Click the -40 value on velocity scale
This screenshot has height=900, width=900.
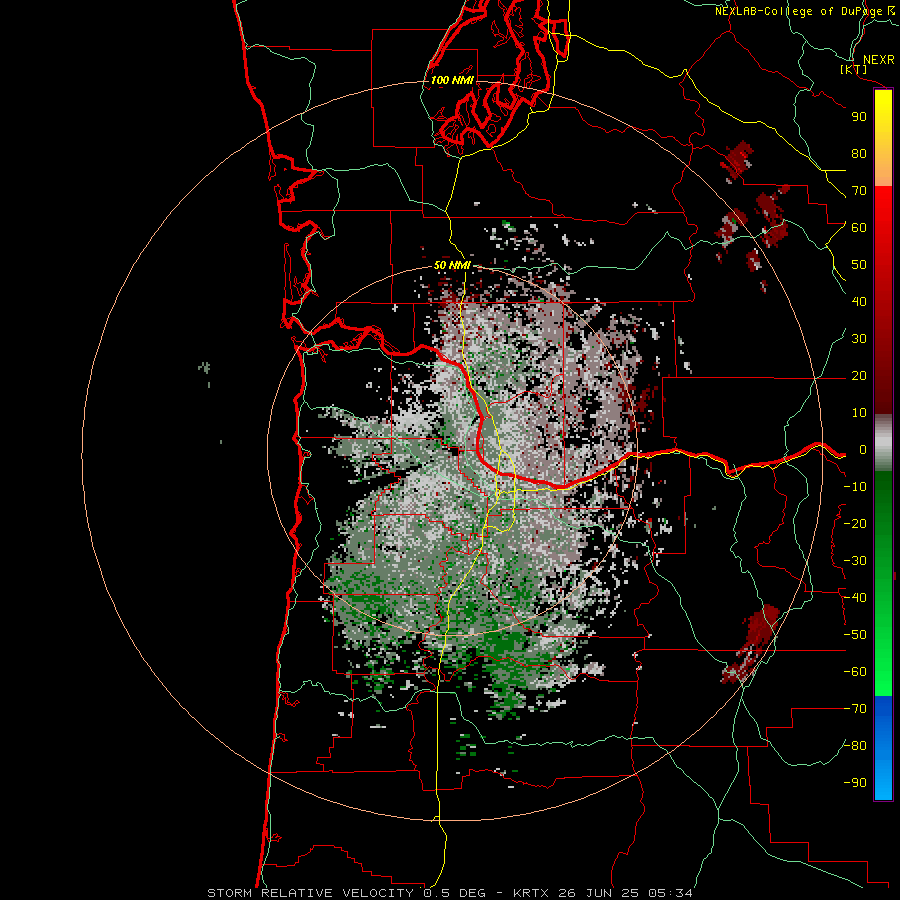click(x=855, y=598)
